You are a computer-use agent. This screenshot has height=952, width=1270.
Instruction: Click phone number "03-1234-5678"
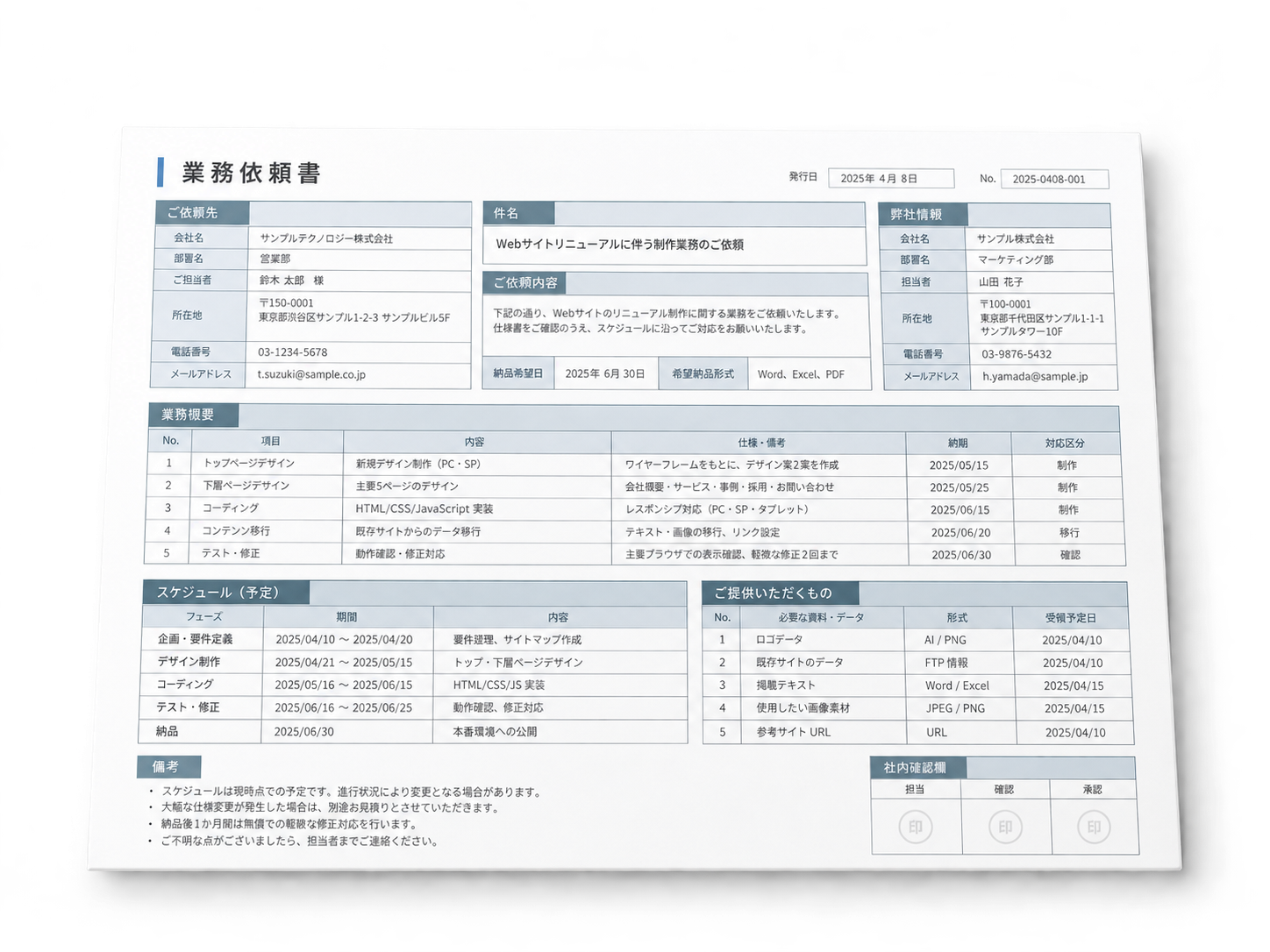coord(292,352)
